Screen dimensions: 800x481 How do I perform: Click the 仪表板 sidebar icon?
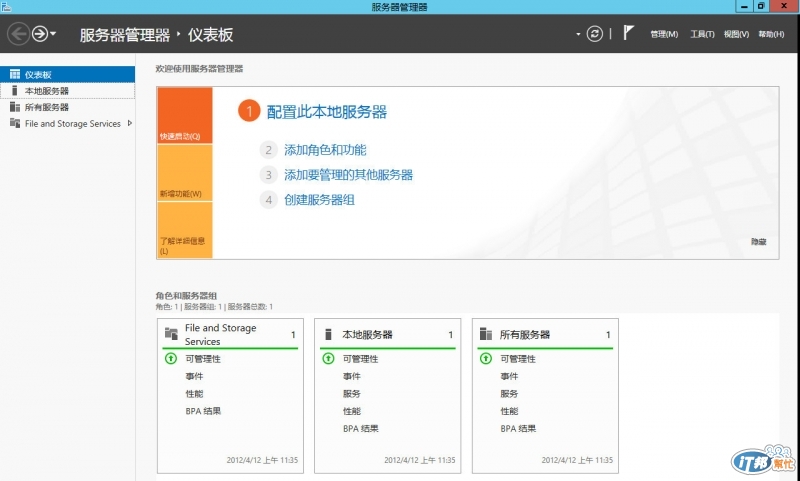pyautogui.click(x=15, y=74)
